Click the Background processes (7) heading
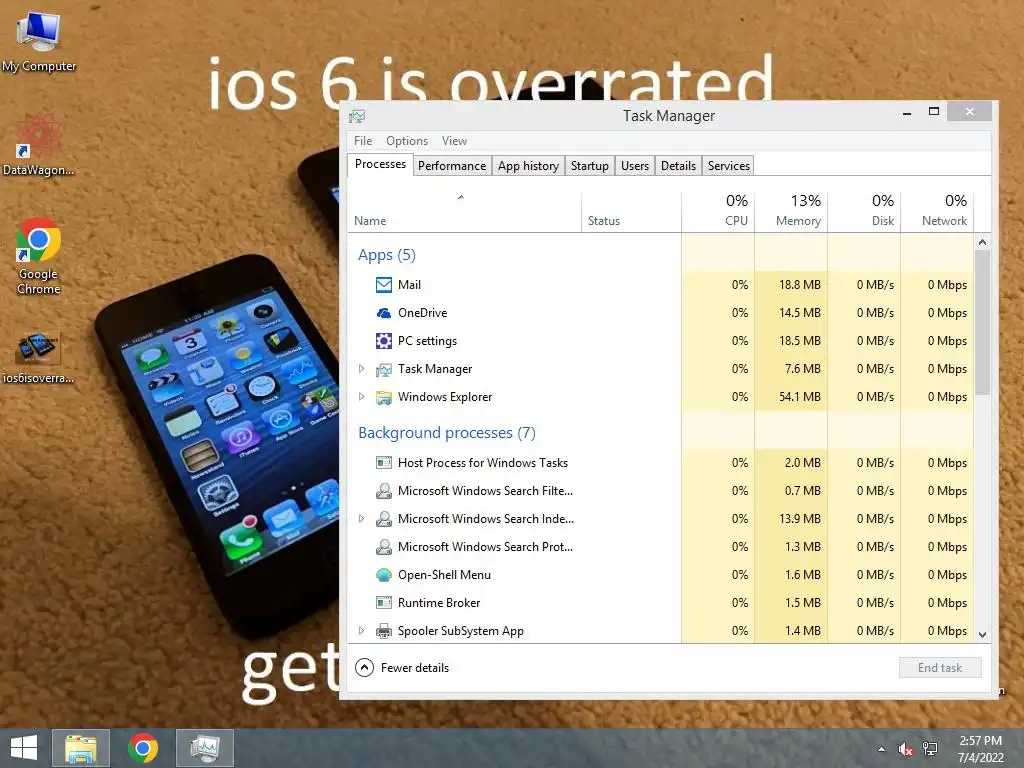 tap(447, 433)
